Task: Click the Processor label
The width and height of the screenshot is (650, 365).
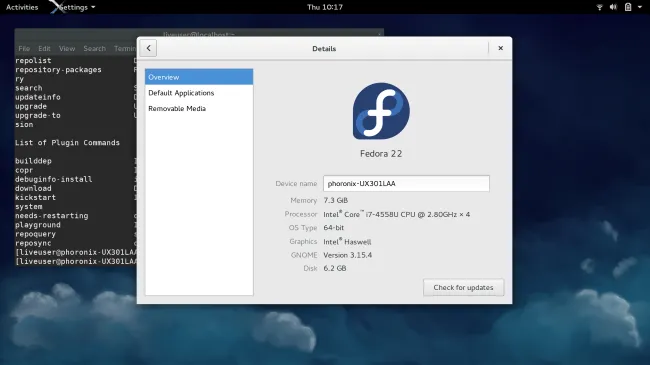Action: 301,214
